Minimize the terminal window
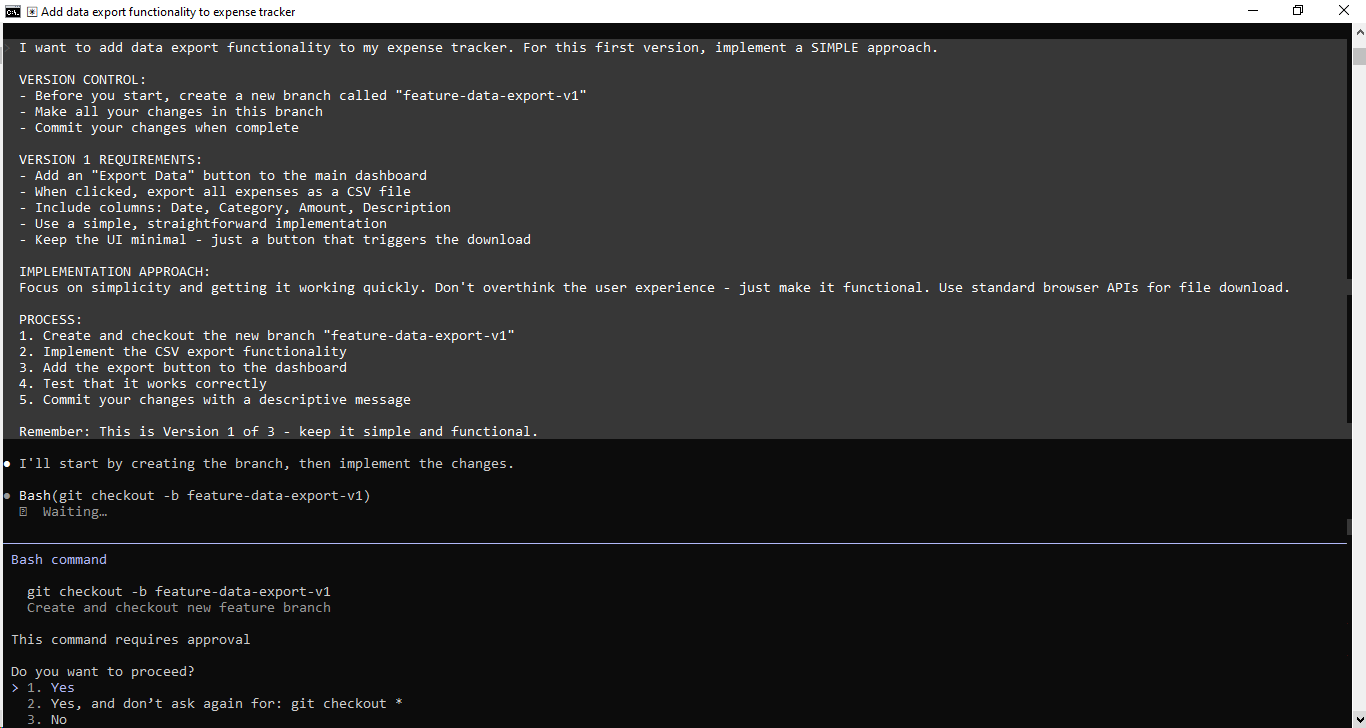 (x=1253, y=11)
